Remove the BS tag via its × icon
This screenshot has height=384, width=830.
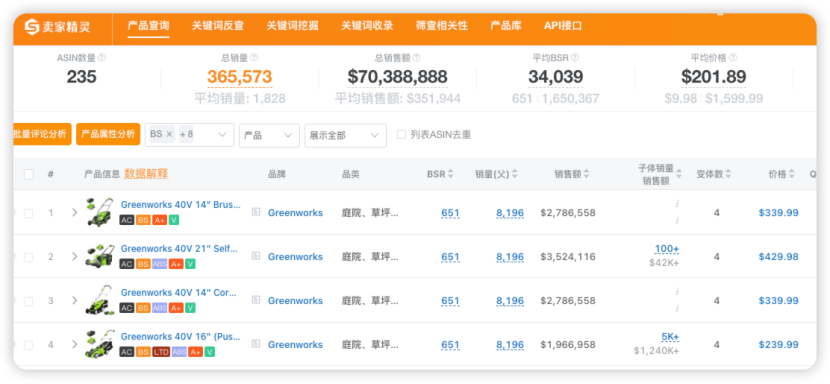169,135
